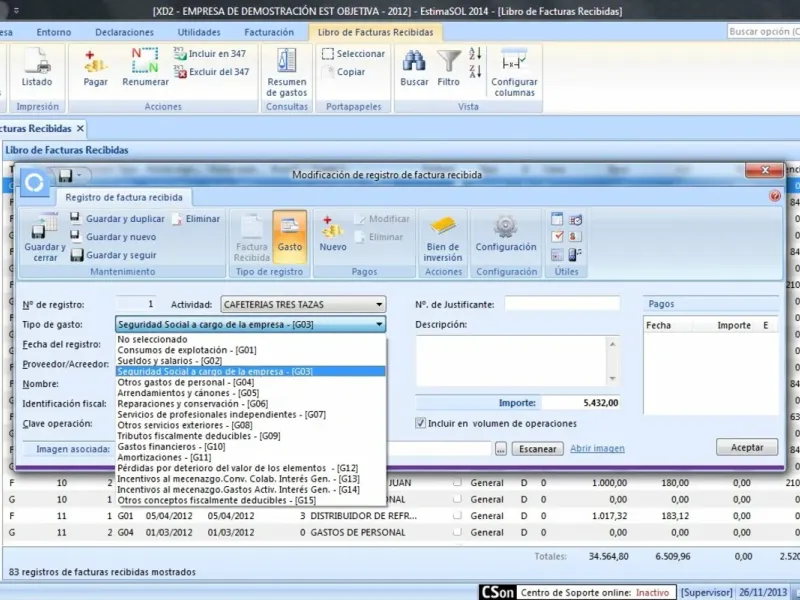Click the red help icon in the dialog
This screenshot has height=600, width=800.
click(x=774, y=196)
